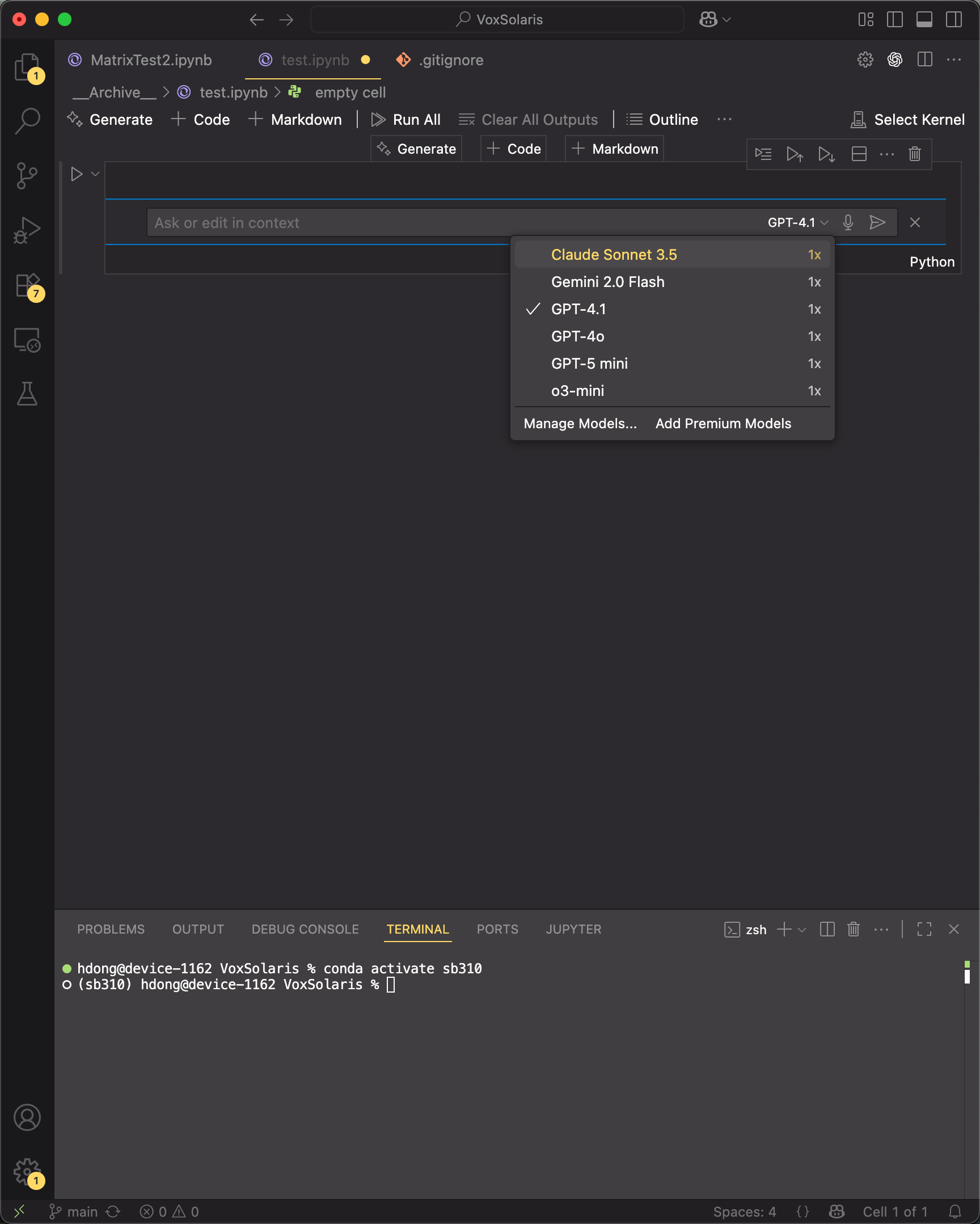Send the inline chat request
The height and width of the screenshot is (1224, 980).
coord(877,222)
